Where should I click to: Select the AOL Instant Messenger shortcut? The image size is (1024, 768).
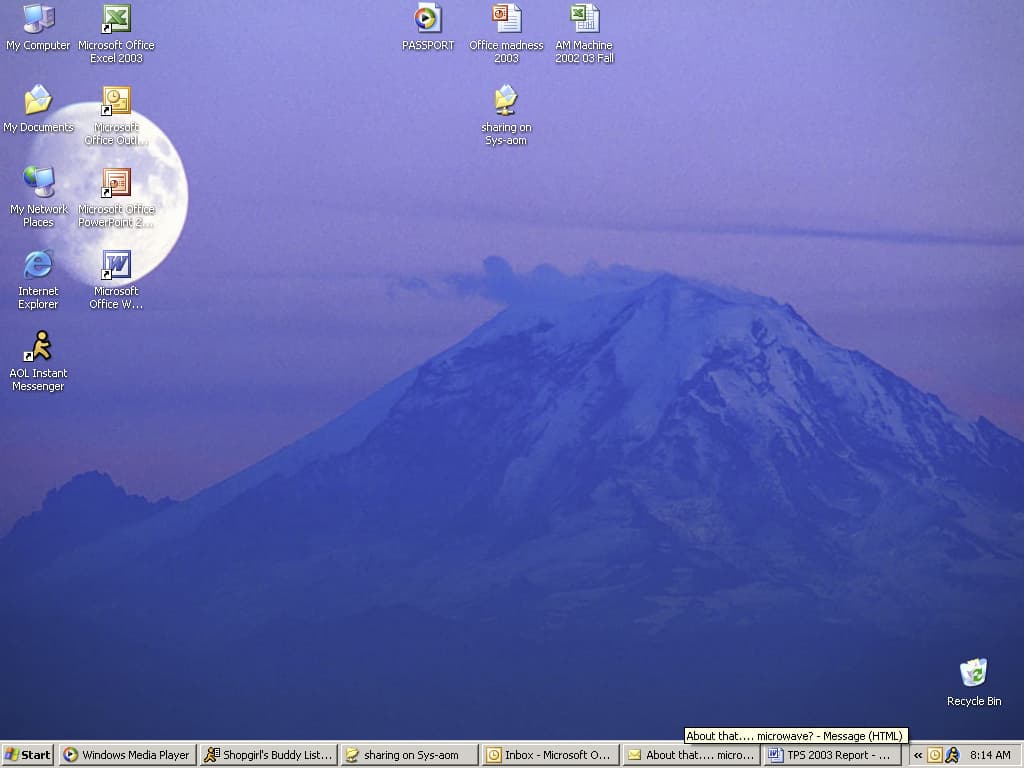(x=38, y=348)
